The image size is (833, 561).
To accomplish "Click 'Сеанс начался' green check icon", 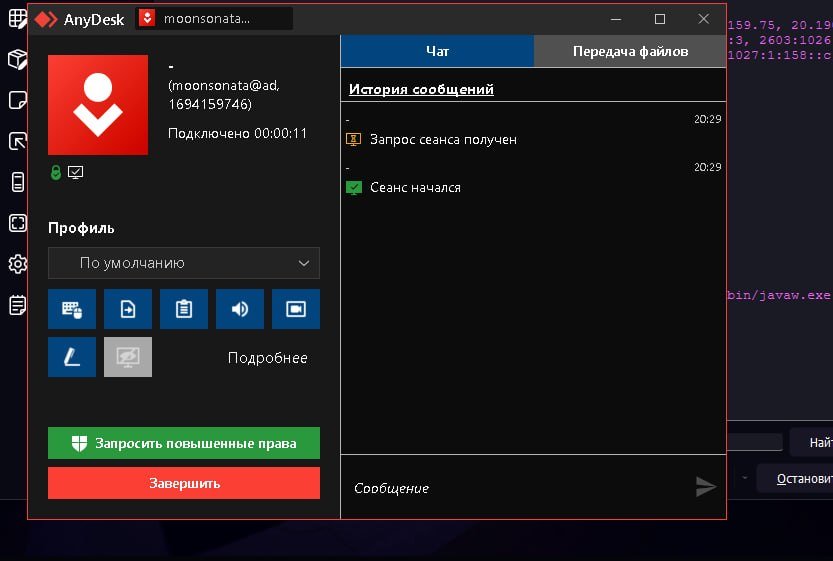I will [354, 188].
